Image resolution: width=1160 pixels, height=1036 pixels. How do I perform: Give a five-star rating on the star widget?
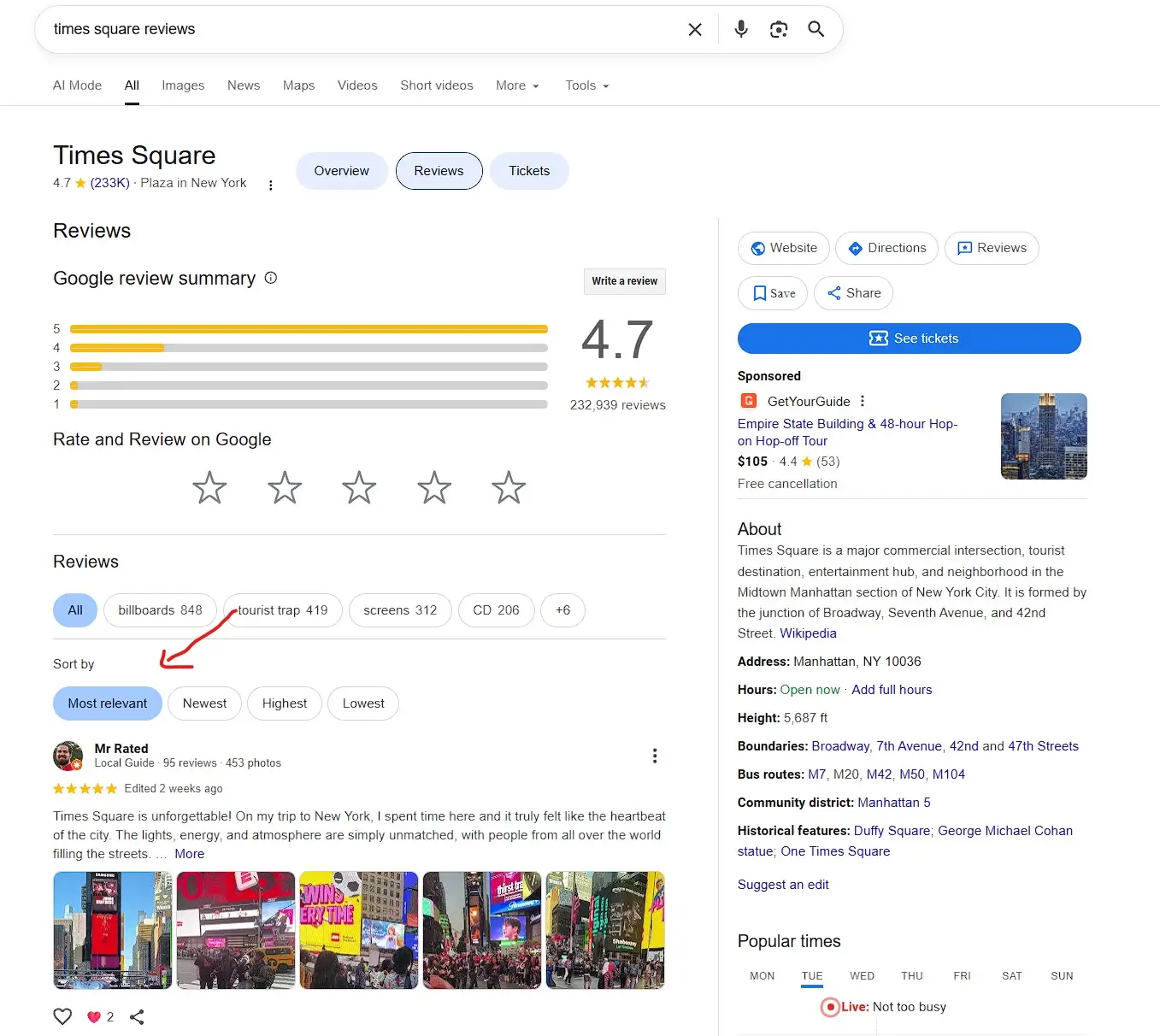(x=508, y=487)
